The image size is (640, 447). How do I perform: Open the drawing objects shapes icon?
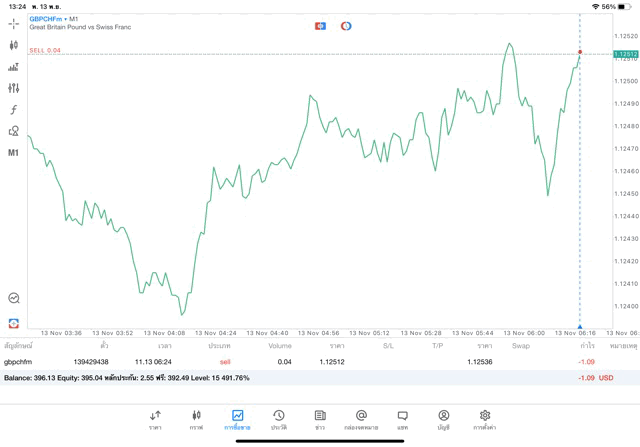click(x=13, y=131)
